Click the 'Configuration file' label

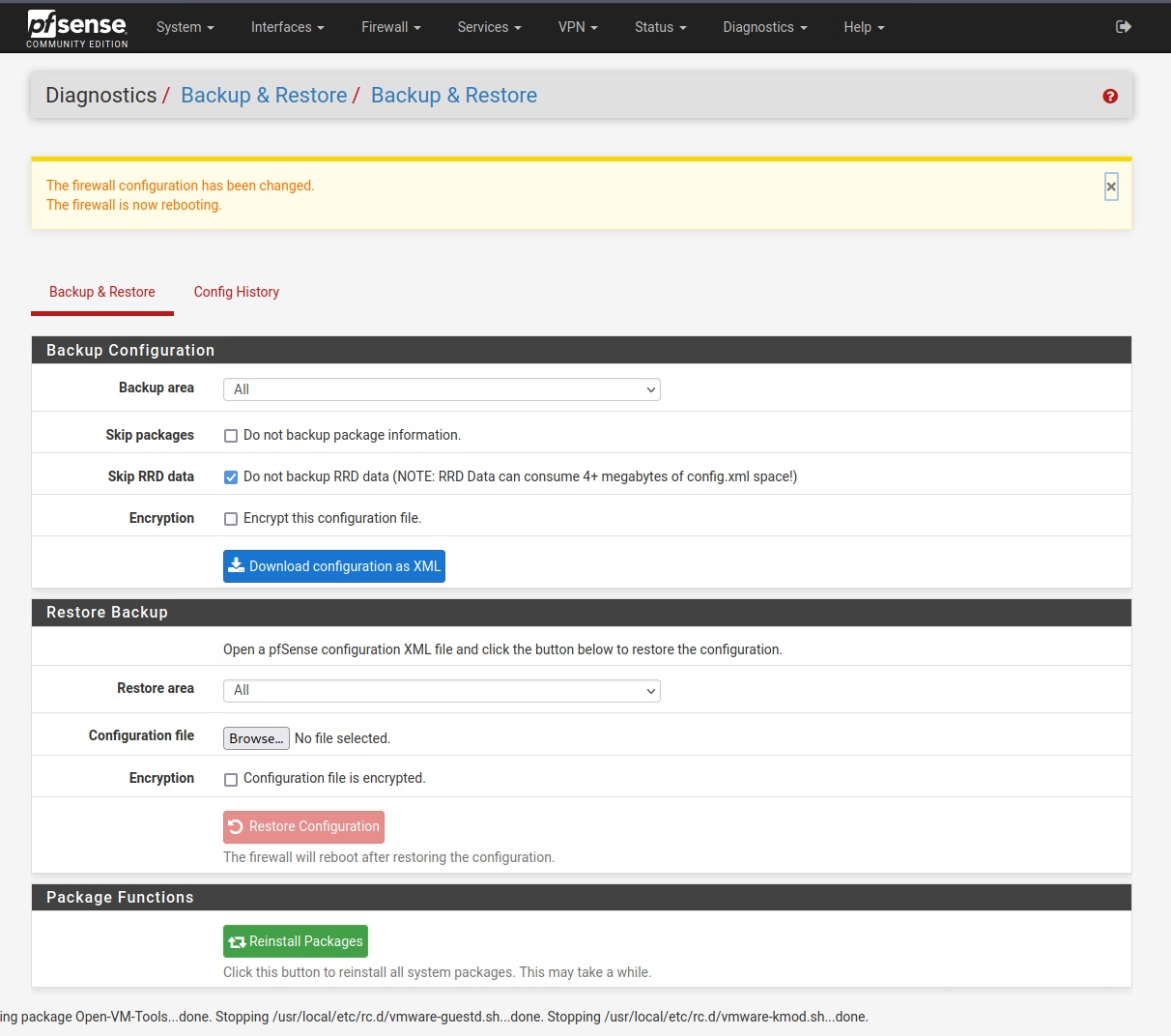[141, 735]
